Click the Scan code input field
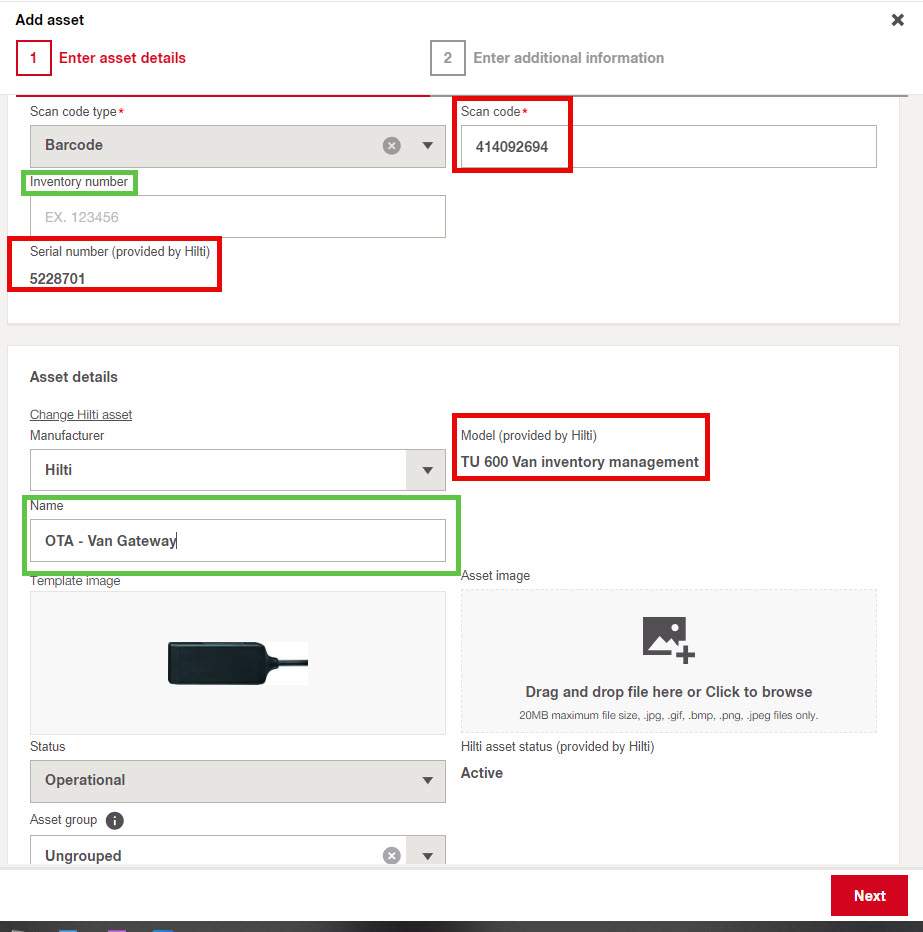923x932 pixels. pos(667,147)
